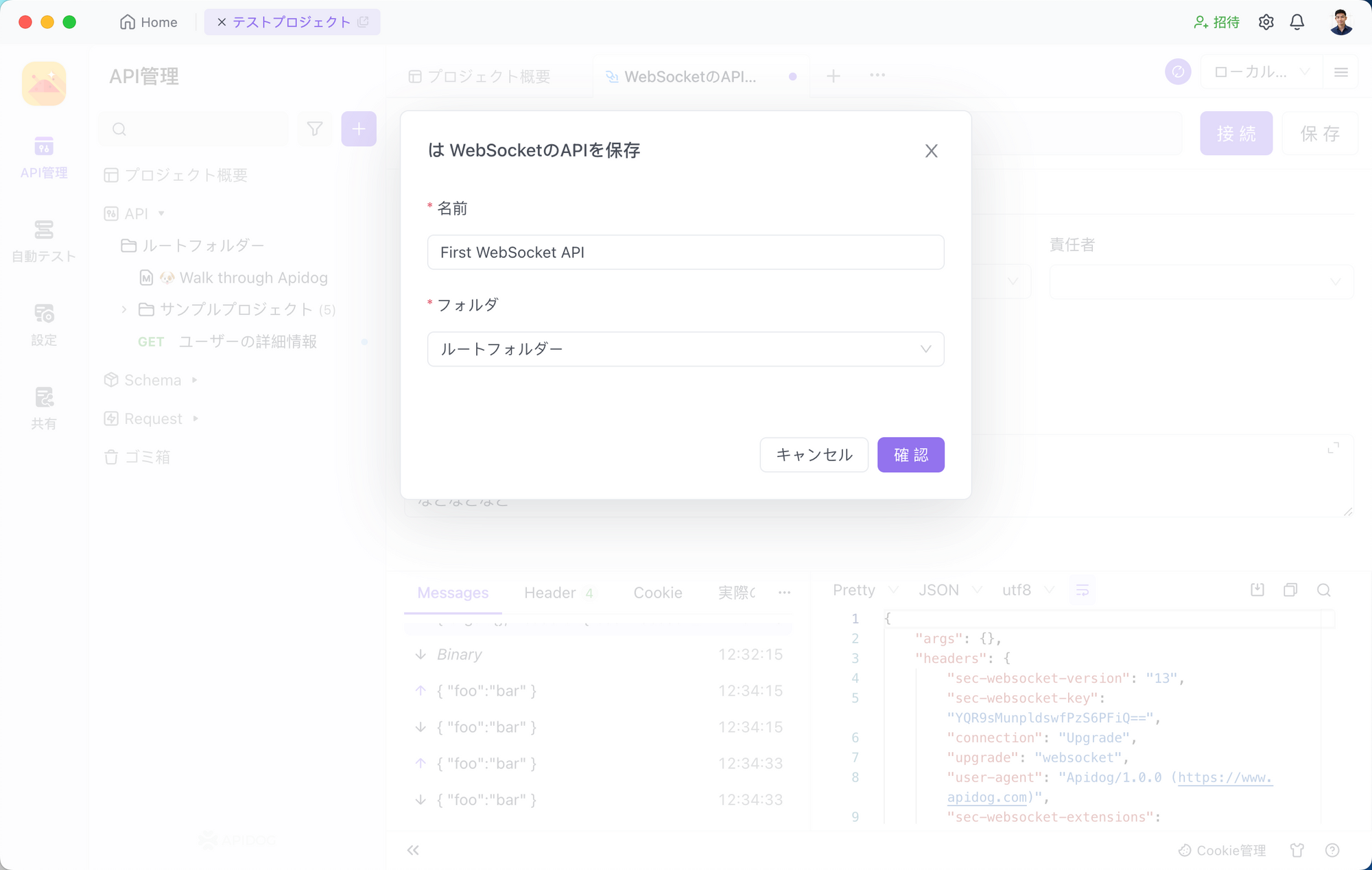Click the 保存 save button

pyautogui.click(x=1320, y=133)
